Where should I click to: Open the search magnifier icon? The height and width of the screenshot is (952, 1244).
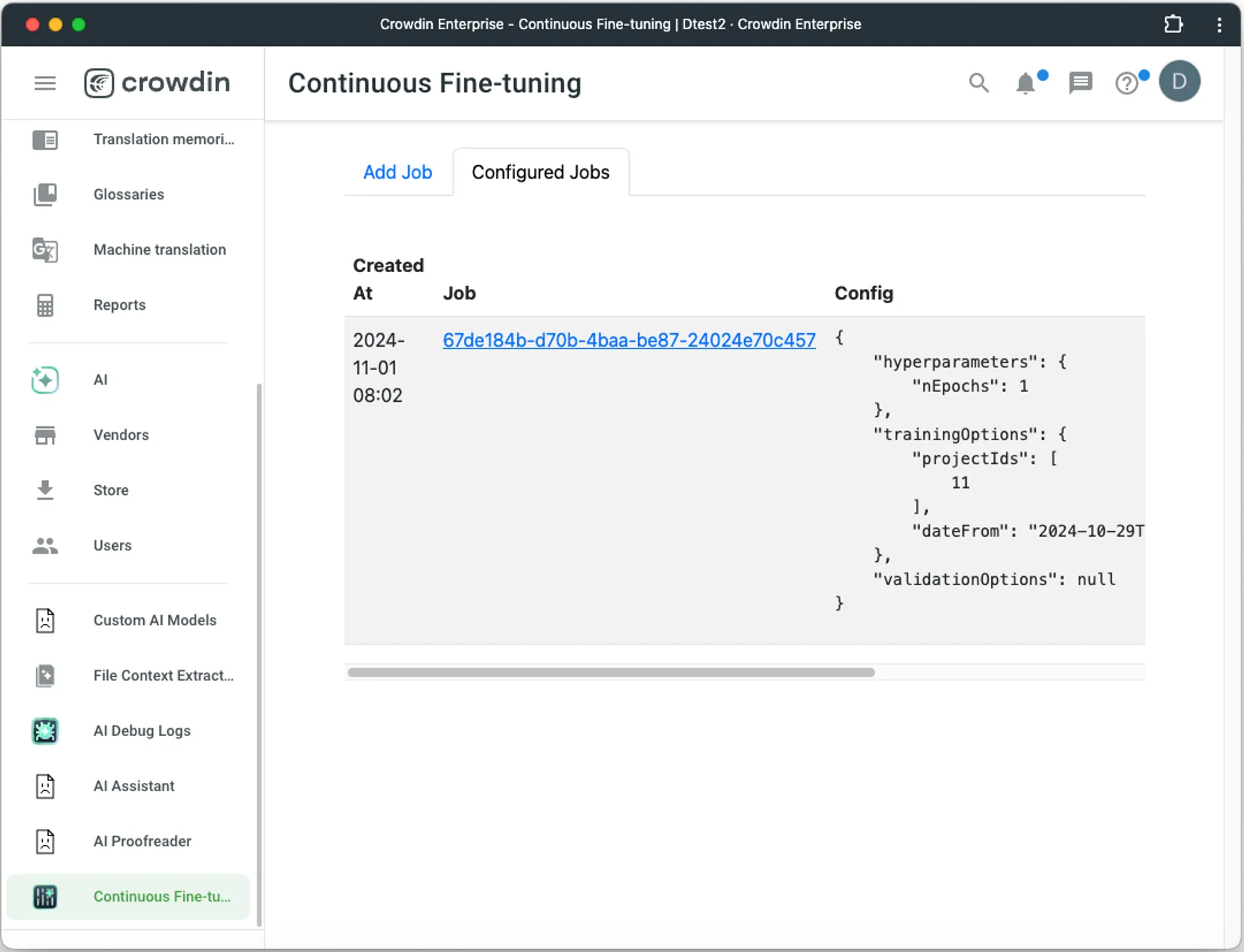pos(979,83)
